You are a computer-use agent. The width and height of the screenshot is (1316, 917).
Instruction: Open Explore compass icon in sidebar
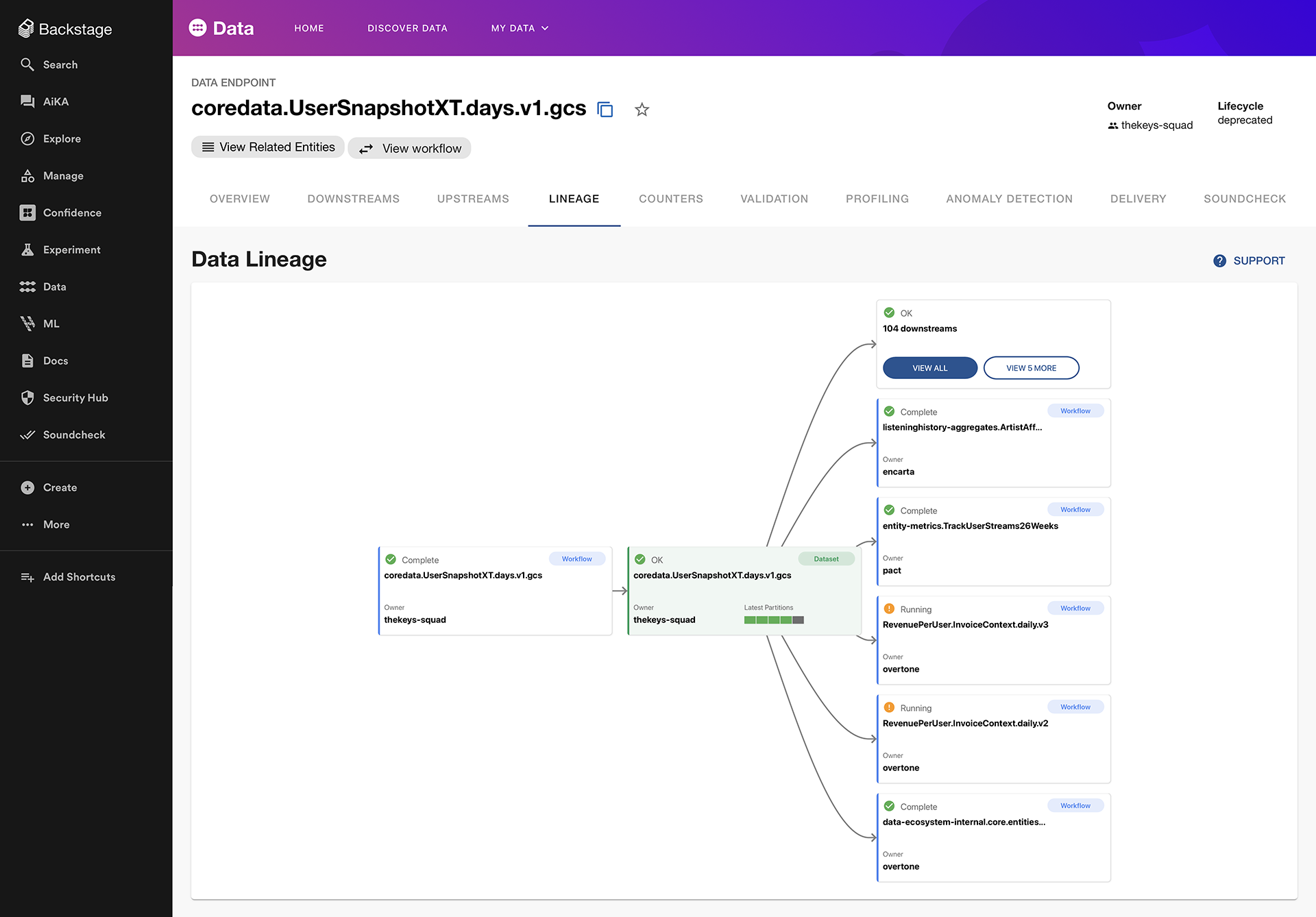tap(27, 138)
